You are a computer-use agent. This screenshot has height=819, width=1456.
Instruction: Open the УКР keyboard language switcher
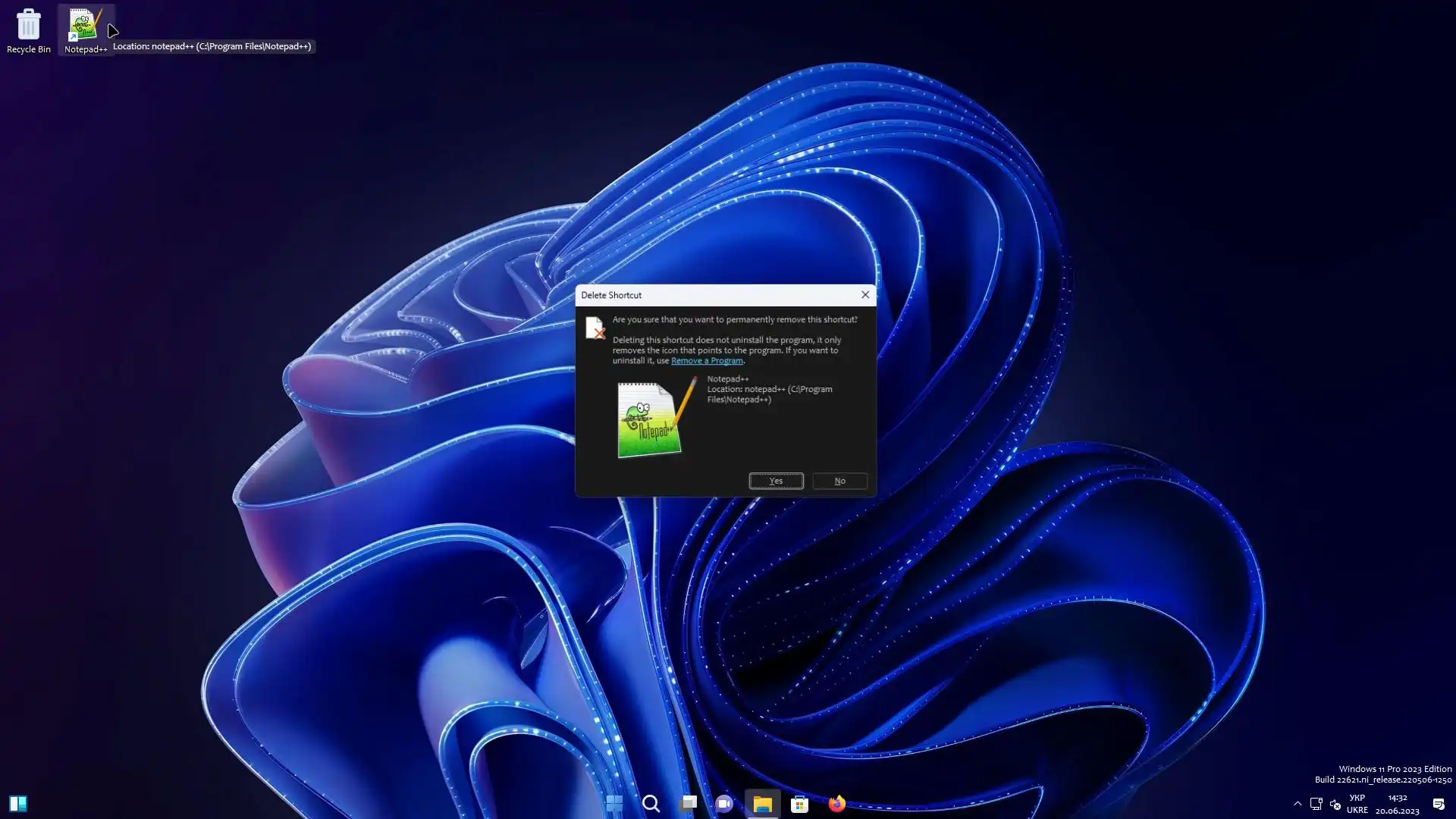click(x=1357, y=804)
